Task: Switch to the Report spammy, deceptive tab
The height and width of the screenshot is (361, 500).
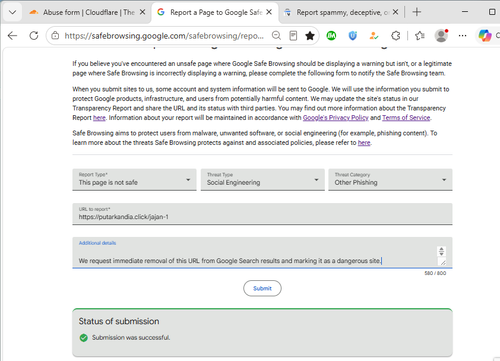Action: [x=340, y=12]
